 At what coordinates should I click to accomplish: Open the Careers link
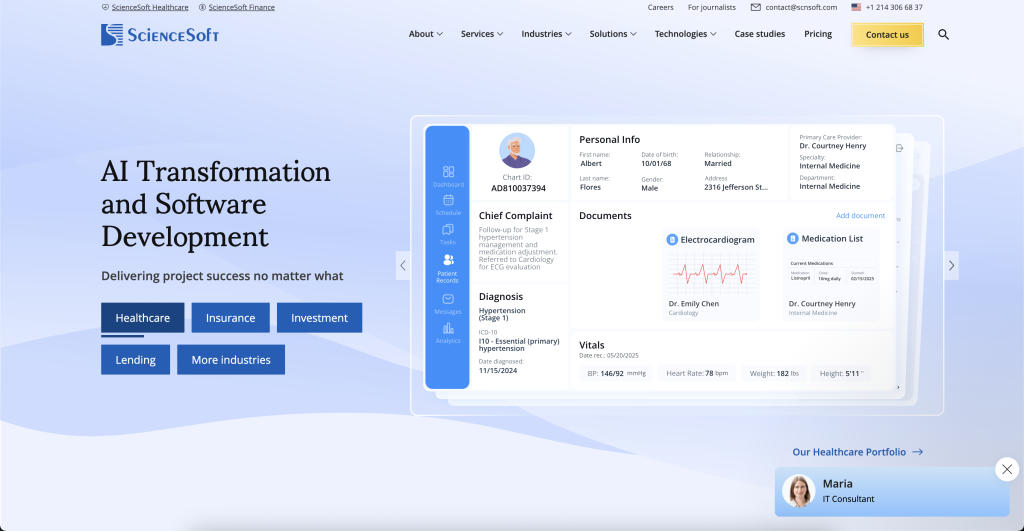pos(660,7)
